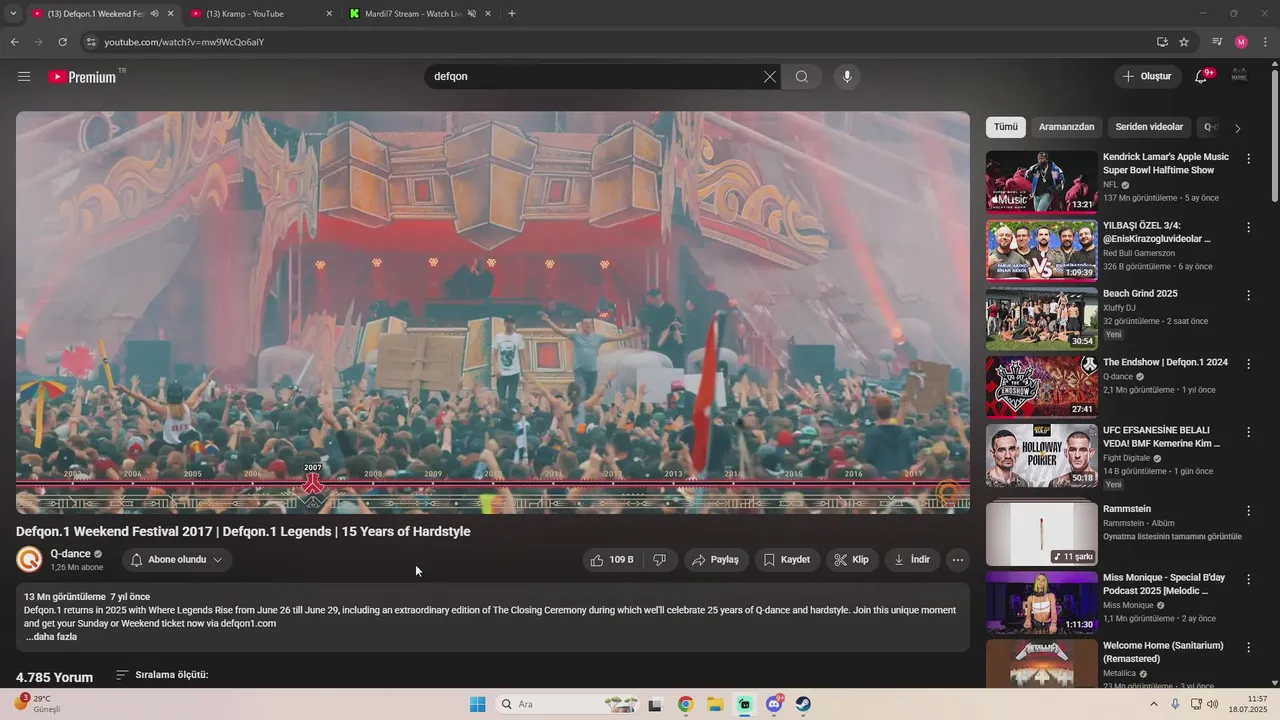The height and width of the screenshot is (720, 1280).
Task: Expand Abone olundu subscription dropdown
Action: (177, 560)
